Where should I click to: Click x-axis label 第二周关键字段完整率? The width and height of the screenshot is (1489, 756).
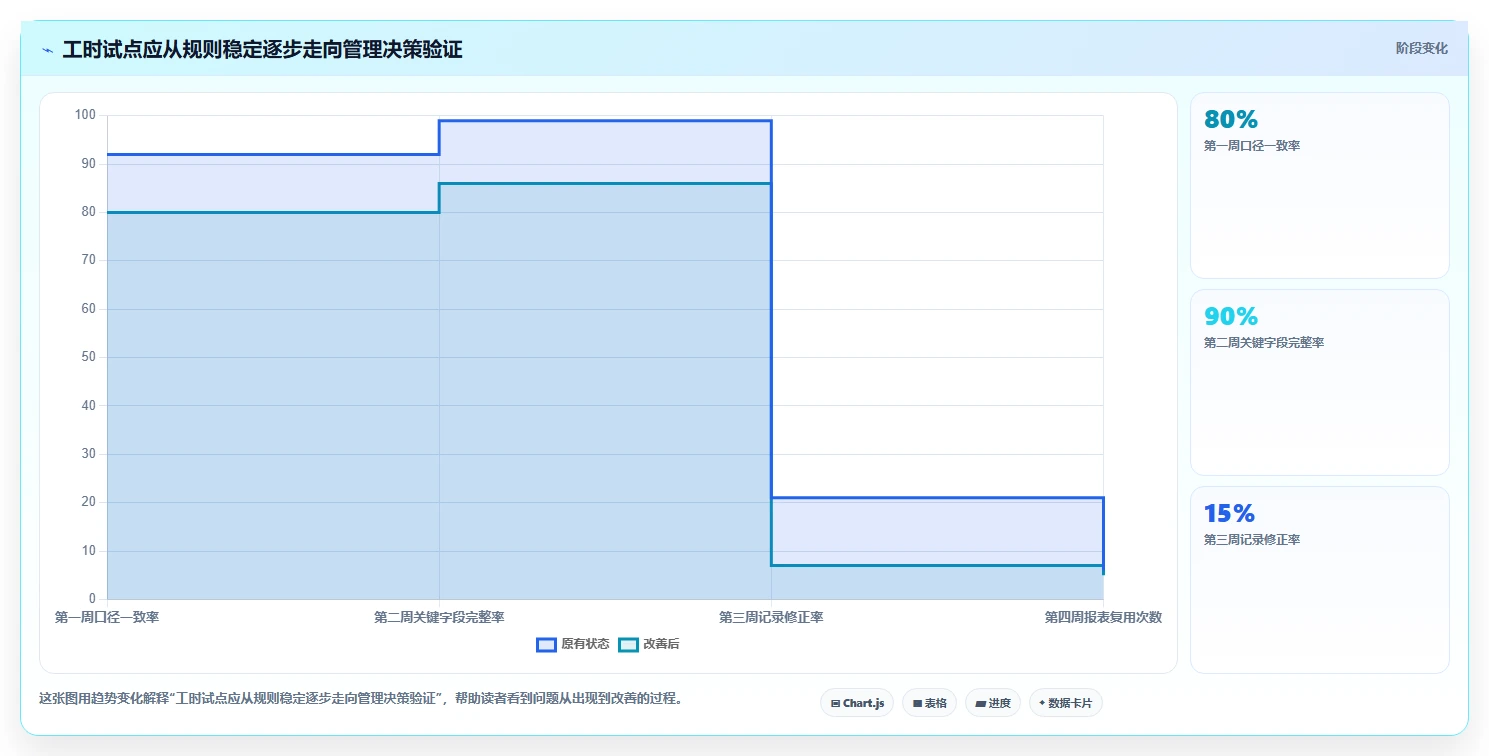click(439, 618)
